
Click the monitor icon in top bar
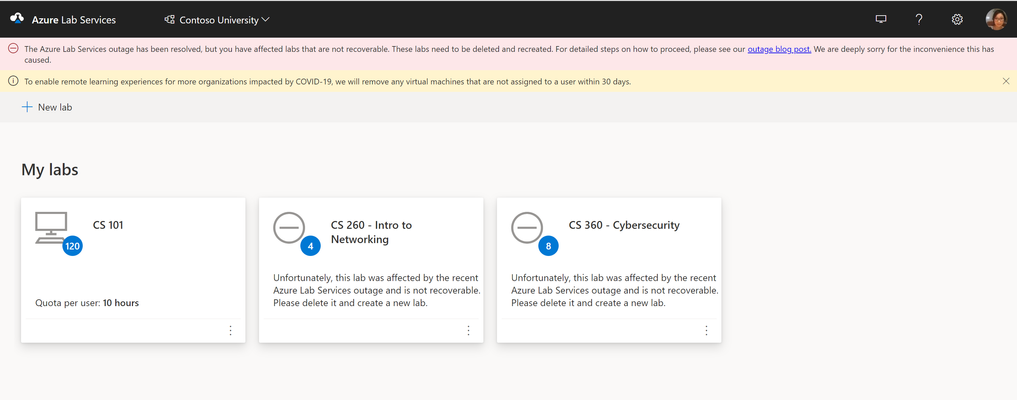click(881, 19)
